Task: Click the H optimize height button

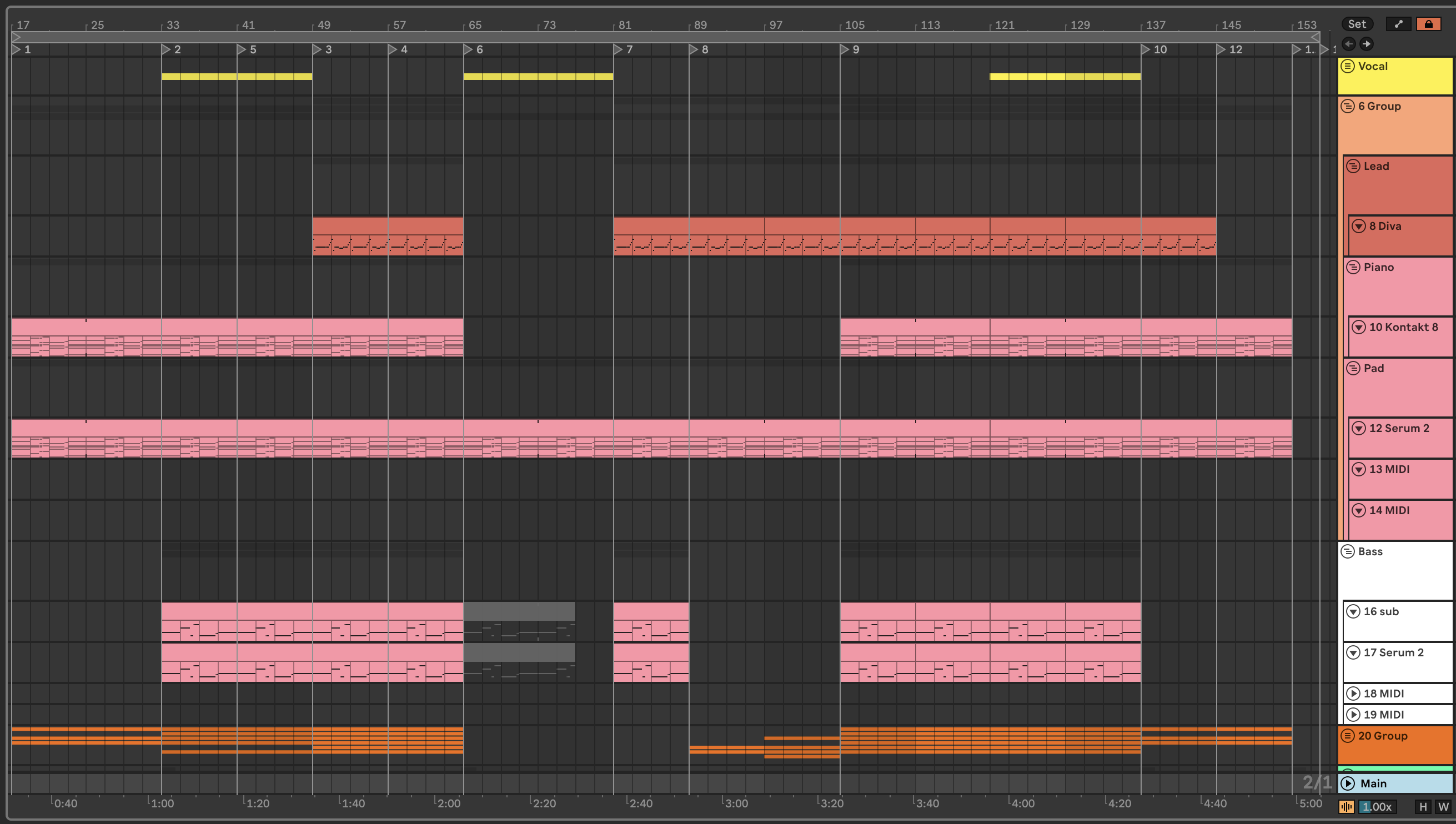Action: (1423, 806)
